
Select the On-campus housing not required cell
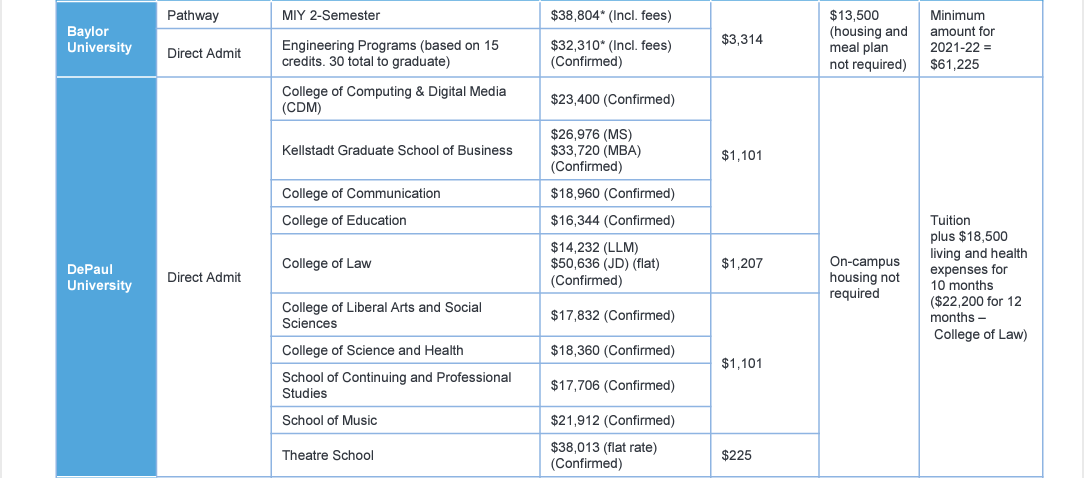coord(869,277)
